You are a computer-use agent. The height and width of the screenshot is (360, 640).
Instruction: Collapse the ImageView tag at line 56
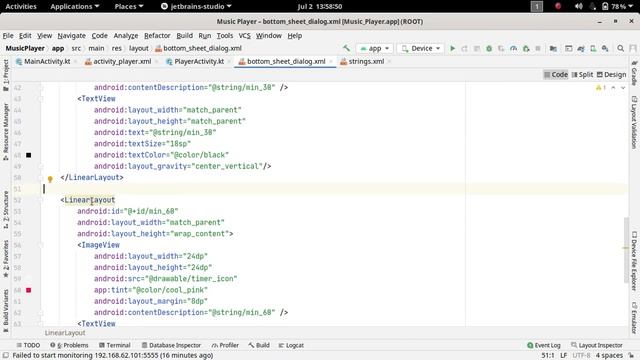click(40, 245)
